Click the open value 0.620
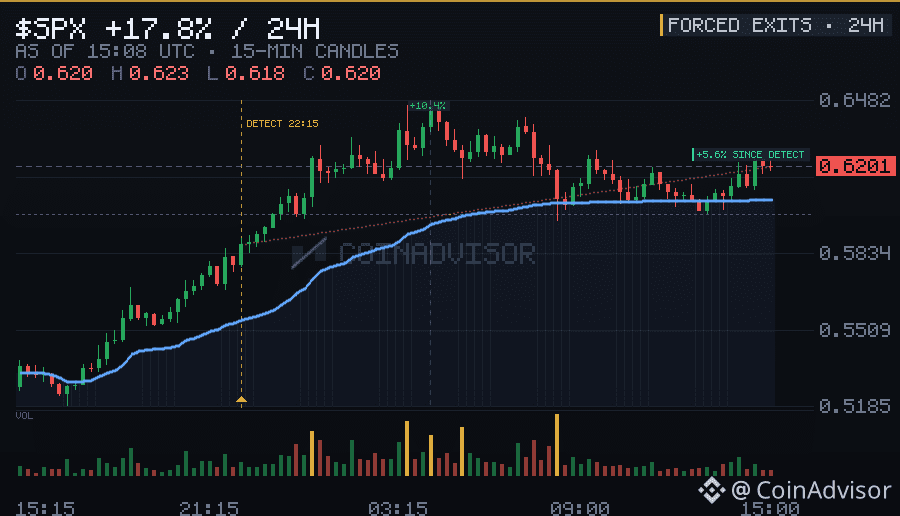This screenshot has width=900, height=516. pyautogui.click(x=63, y=73)
